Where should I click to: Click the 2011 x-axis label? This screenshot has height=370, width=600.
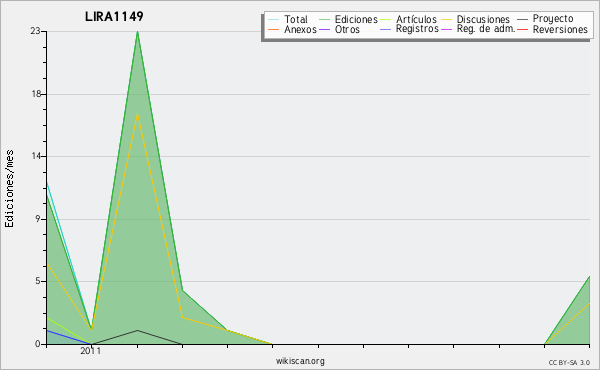(x=91, y=351)
